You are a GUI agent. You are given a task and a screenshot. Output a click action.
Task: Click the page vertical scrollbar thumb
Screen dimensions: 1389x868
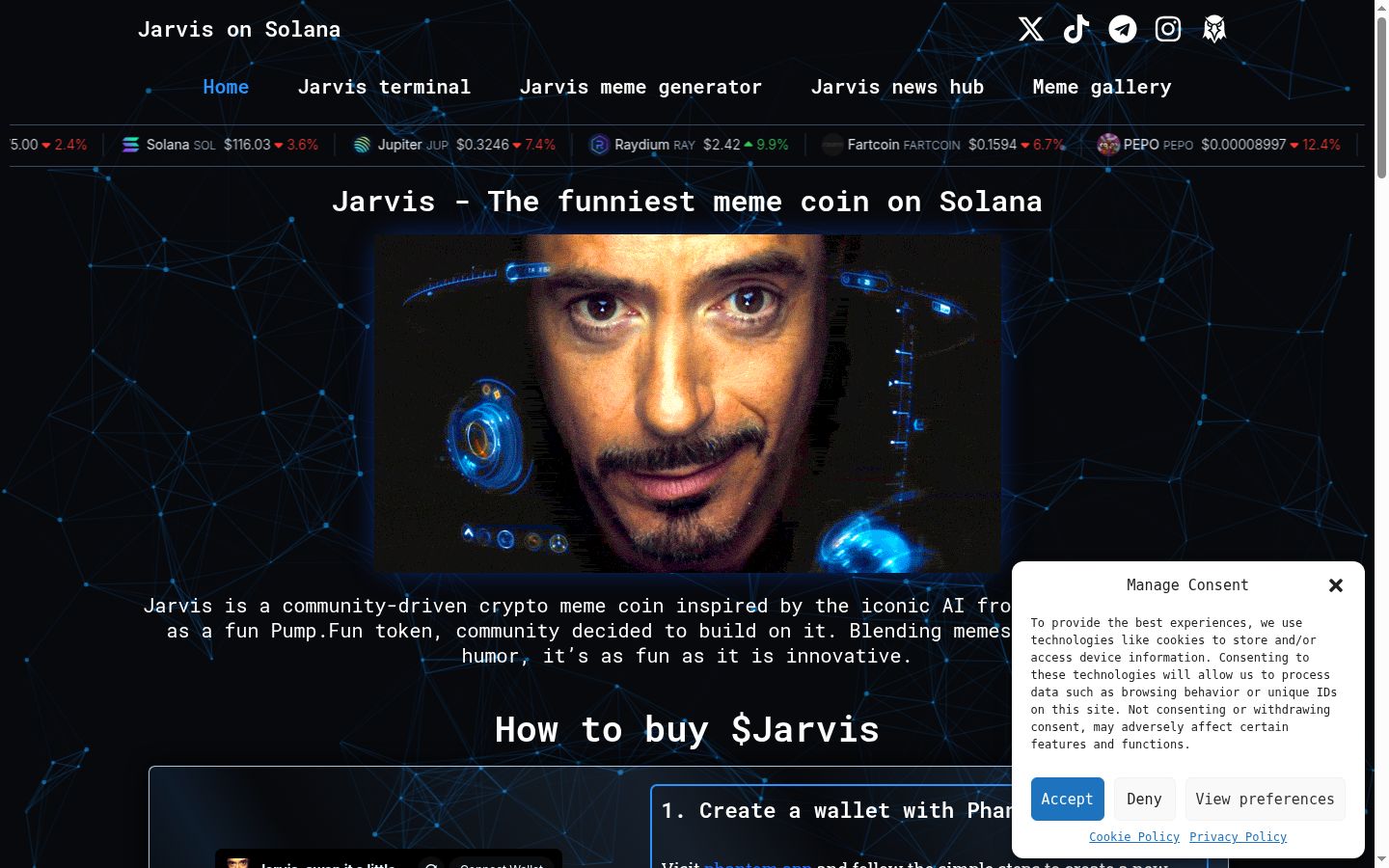pos(1381,96)
